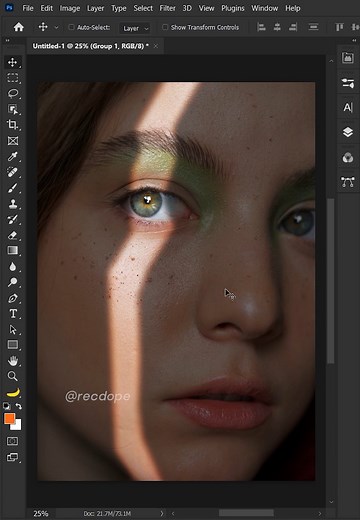Click the orange foreground color swatch
Viewport: 360px width, 520px height.
point(9,418)
